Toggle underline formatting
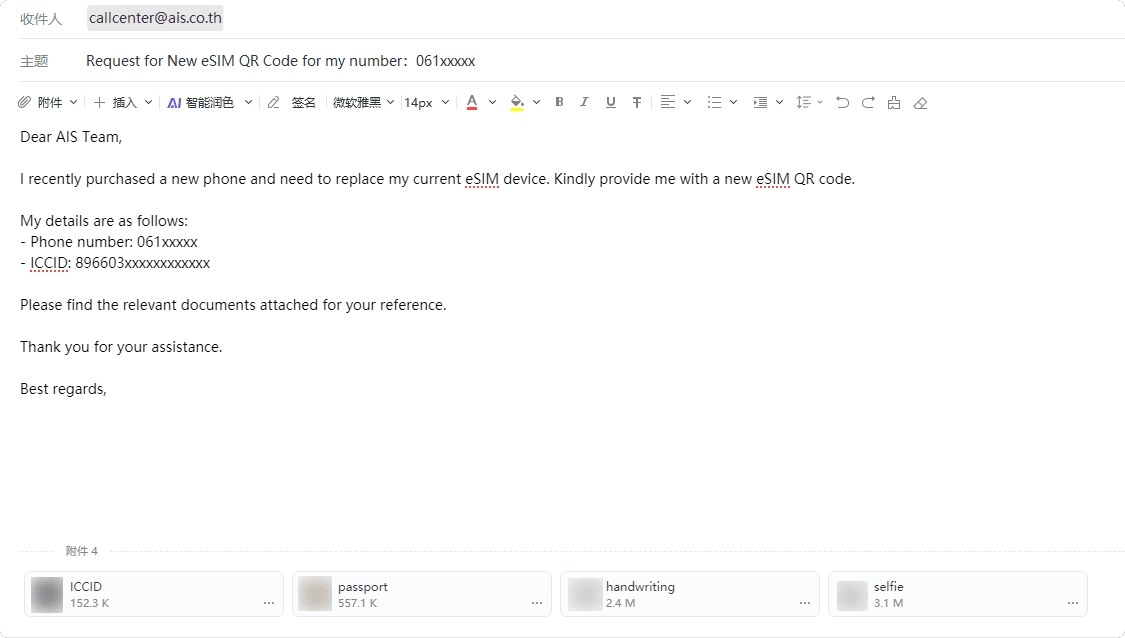The width and height of the screenshot is (1125, 638). coord(611,102)
